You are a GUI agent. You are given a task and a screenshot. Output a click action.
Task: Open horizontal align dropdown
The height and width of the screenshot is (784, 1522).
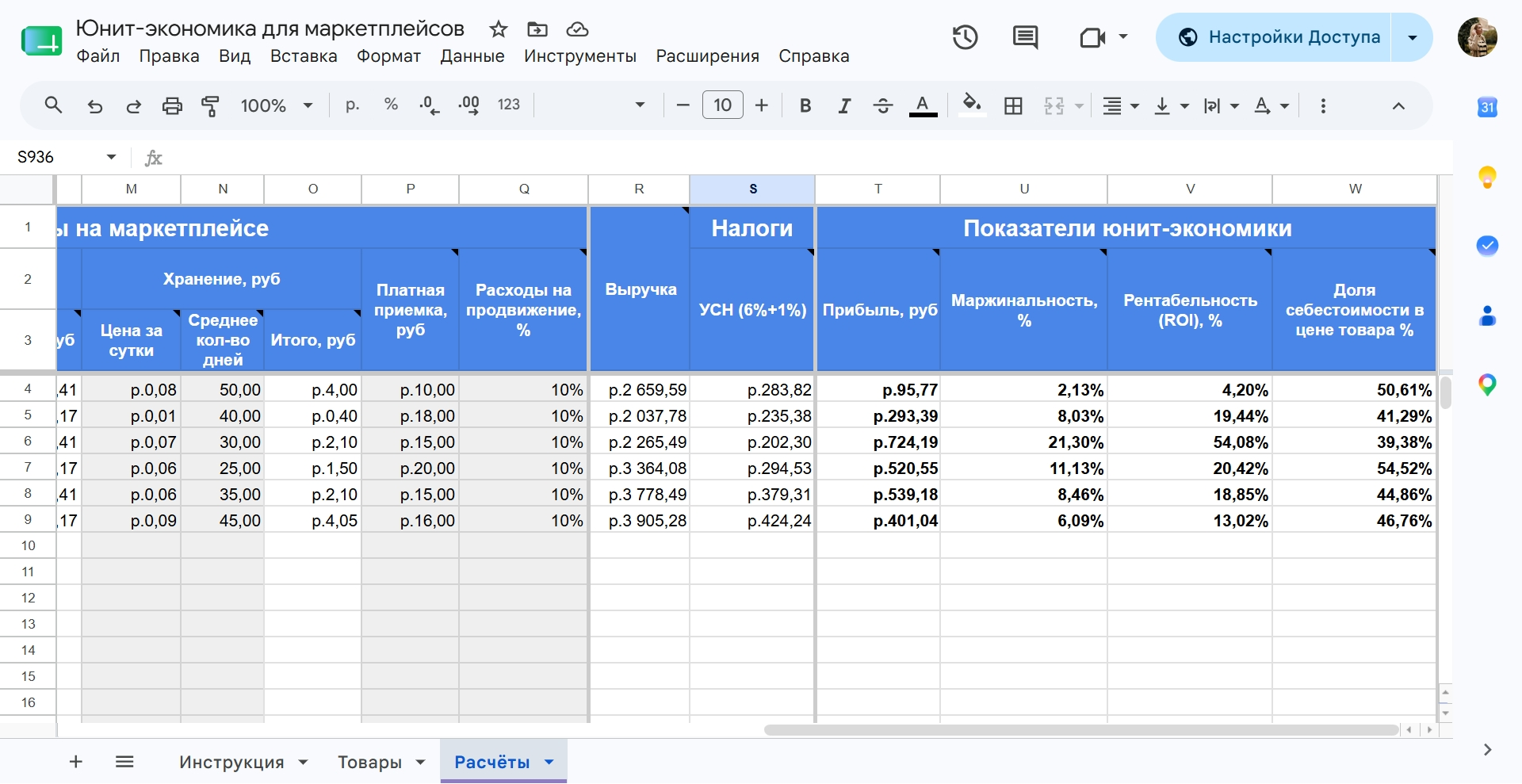1121,105
